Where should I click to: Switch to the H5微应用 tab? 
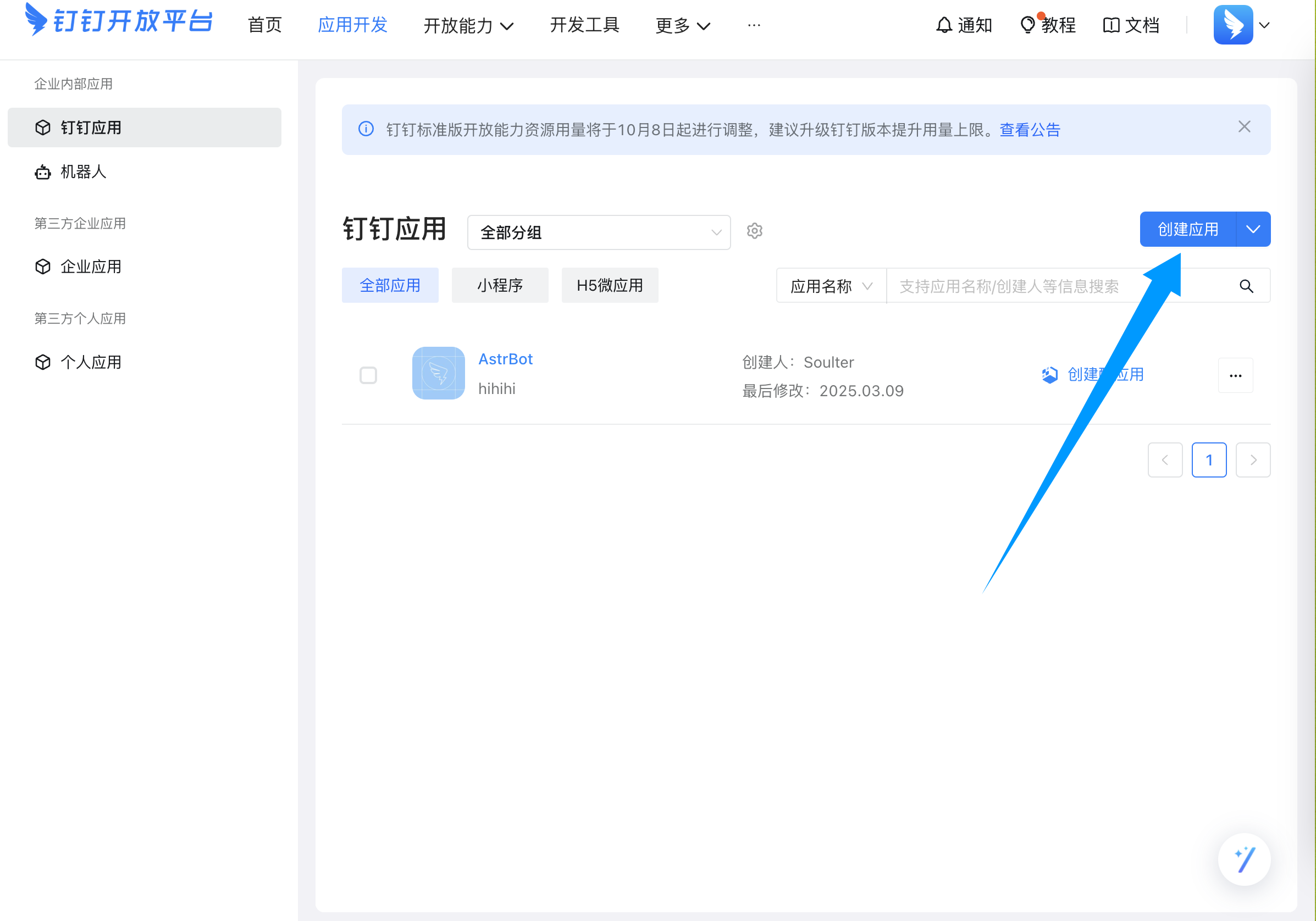pyautogui.click(x=609, y=285)
